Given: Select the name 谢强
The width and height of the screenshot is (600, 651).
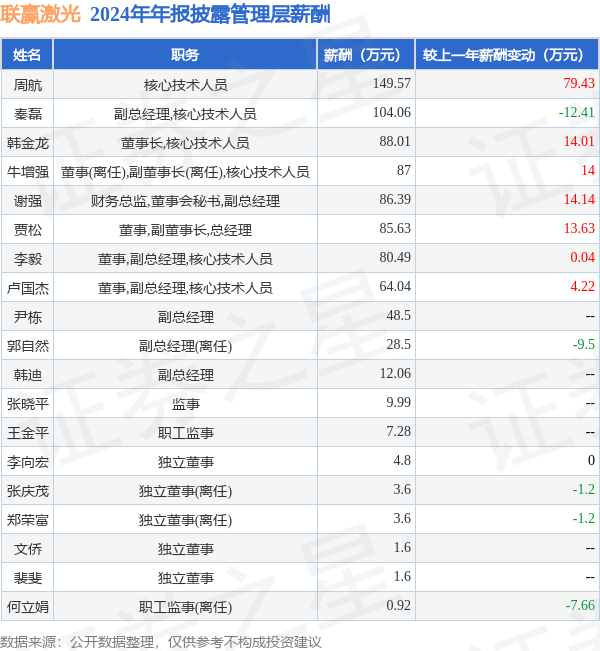Looking at the screenshot, I should click(28, 201).
